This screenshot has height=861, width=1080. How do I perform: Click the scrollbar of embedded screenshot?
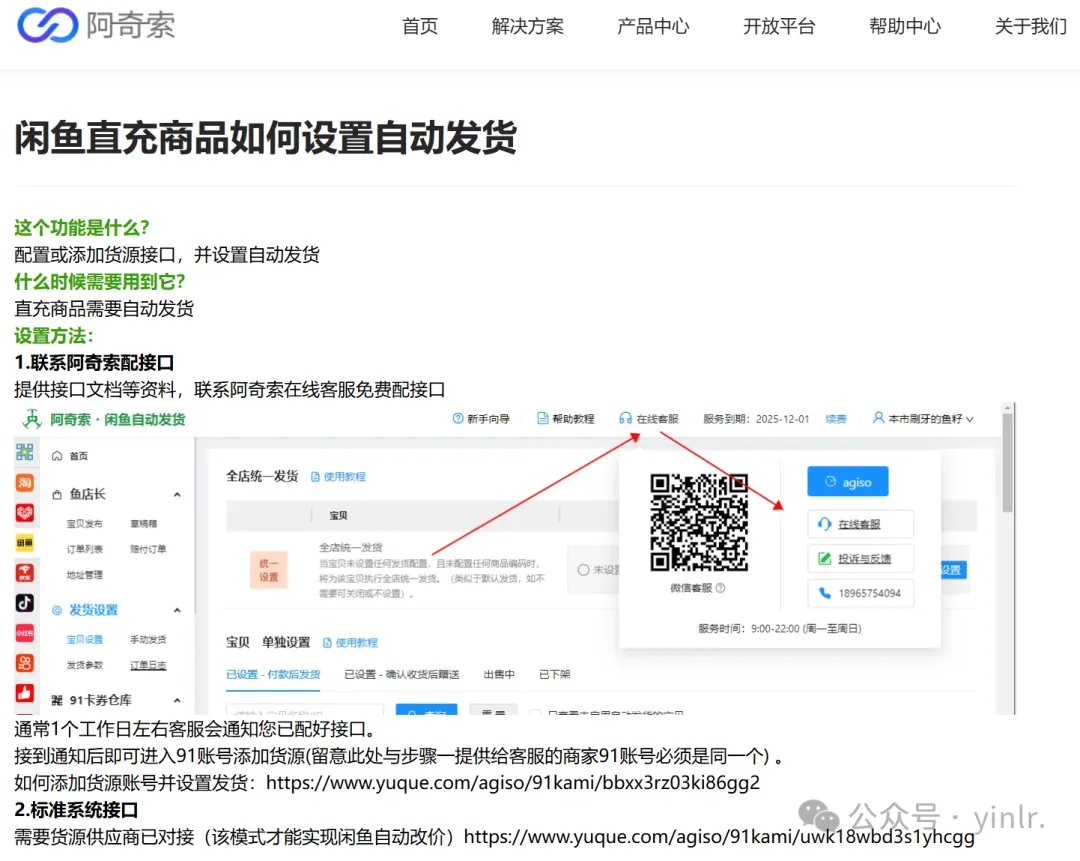click(x=1008, y=463)
